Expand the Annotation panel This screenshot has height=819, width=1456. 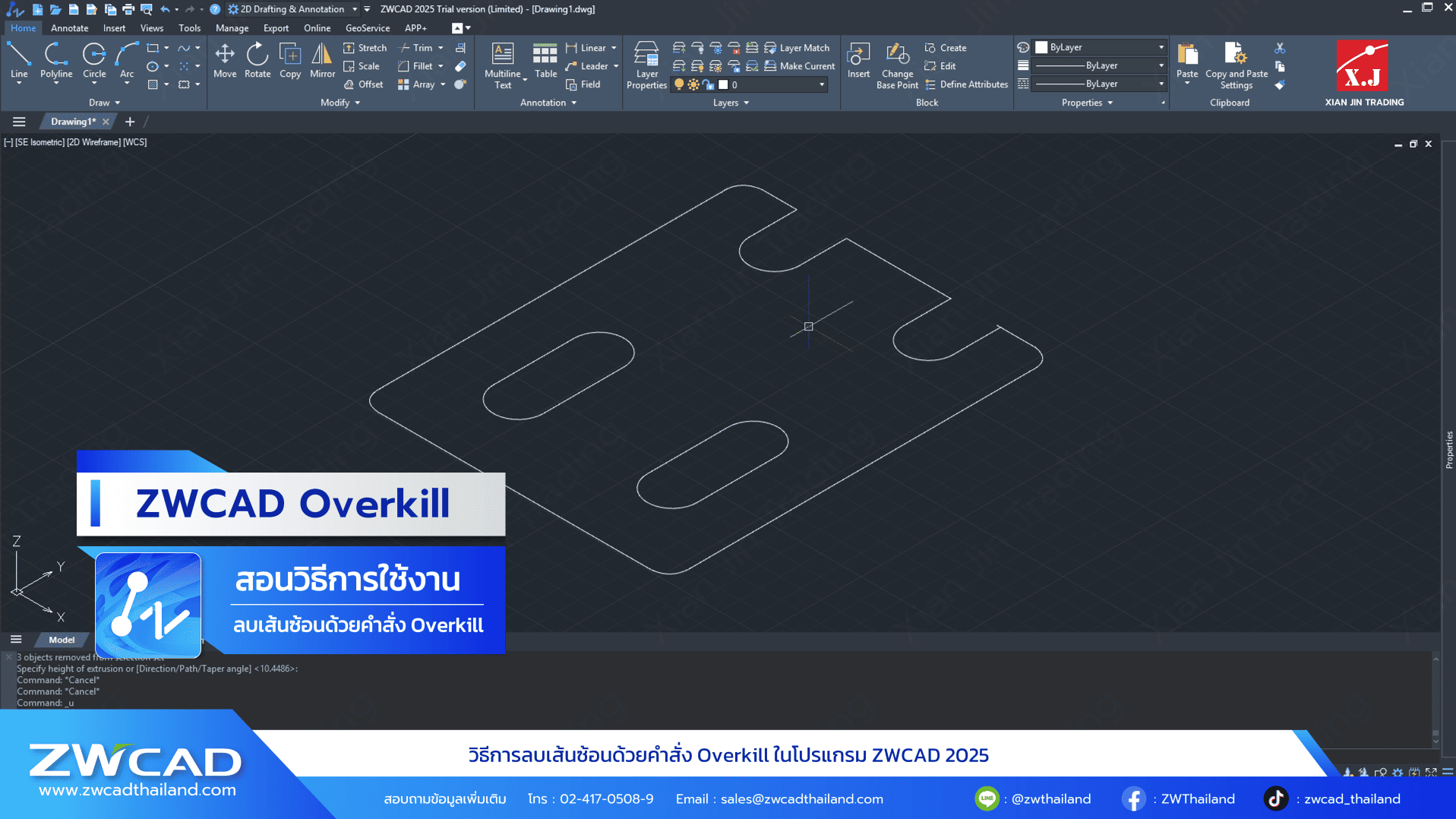click(x=548, y=103)
